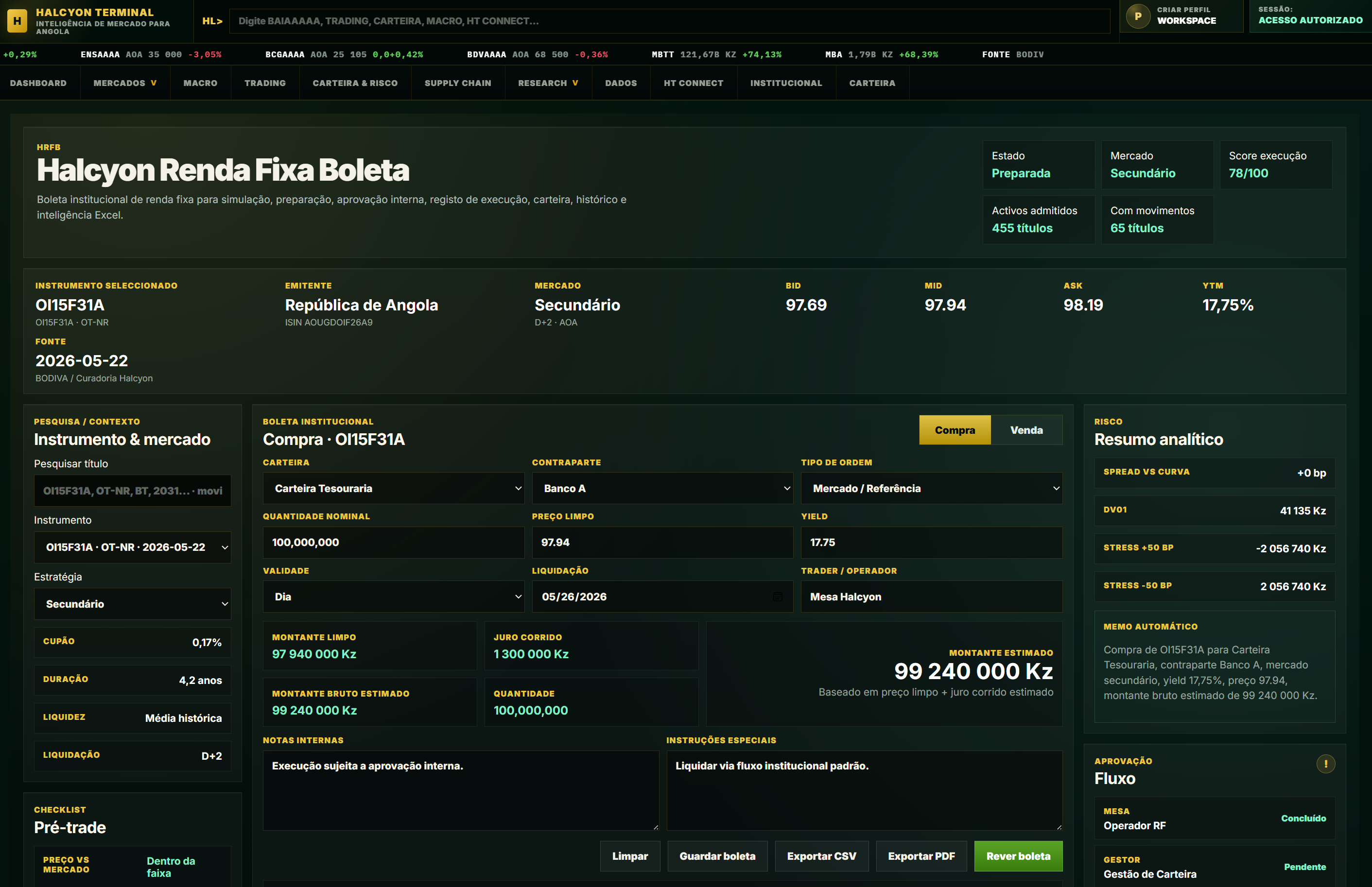Click the Stress -50 BP row
The width and height of the screenshot is (1372, 887).
tap(1215, 586)
